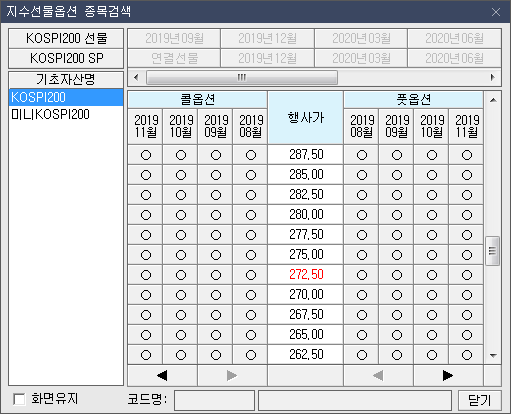
Task: Select futures month 2019년09월
Action: pos(174,38)
